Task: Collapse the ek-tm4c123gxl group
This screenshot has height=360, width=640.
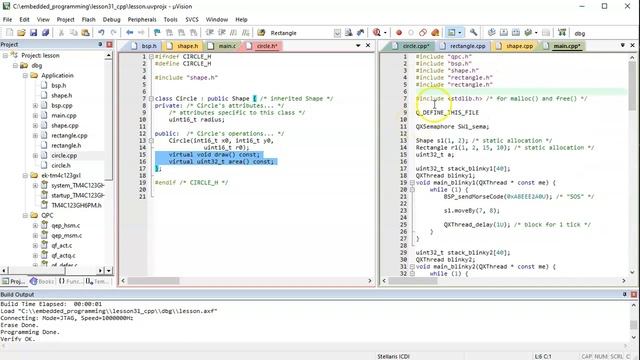Action: pyautogui.click(x=25, y=176)
